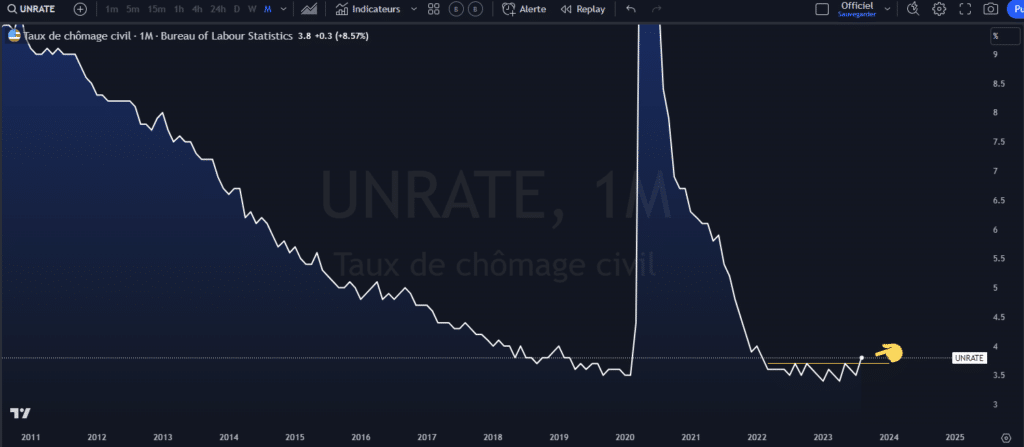1024x447 pixels.
Task: Open the area chart style icon
Action: pyautogui.click(x=310, y=9)
